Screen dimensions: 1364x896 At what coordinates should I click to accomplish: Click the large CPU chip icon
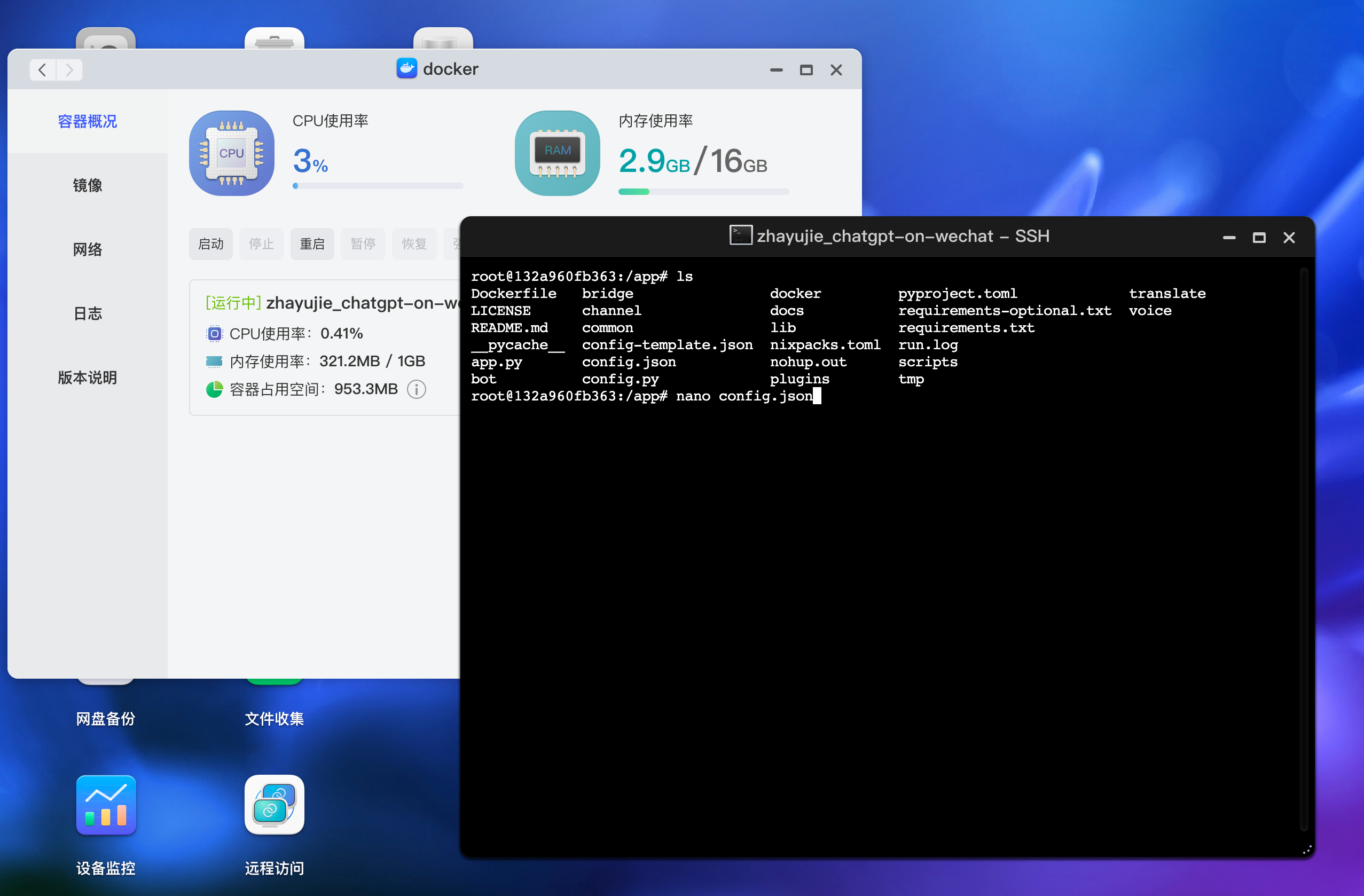coord(232,153)
